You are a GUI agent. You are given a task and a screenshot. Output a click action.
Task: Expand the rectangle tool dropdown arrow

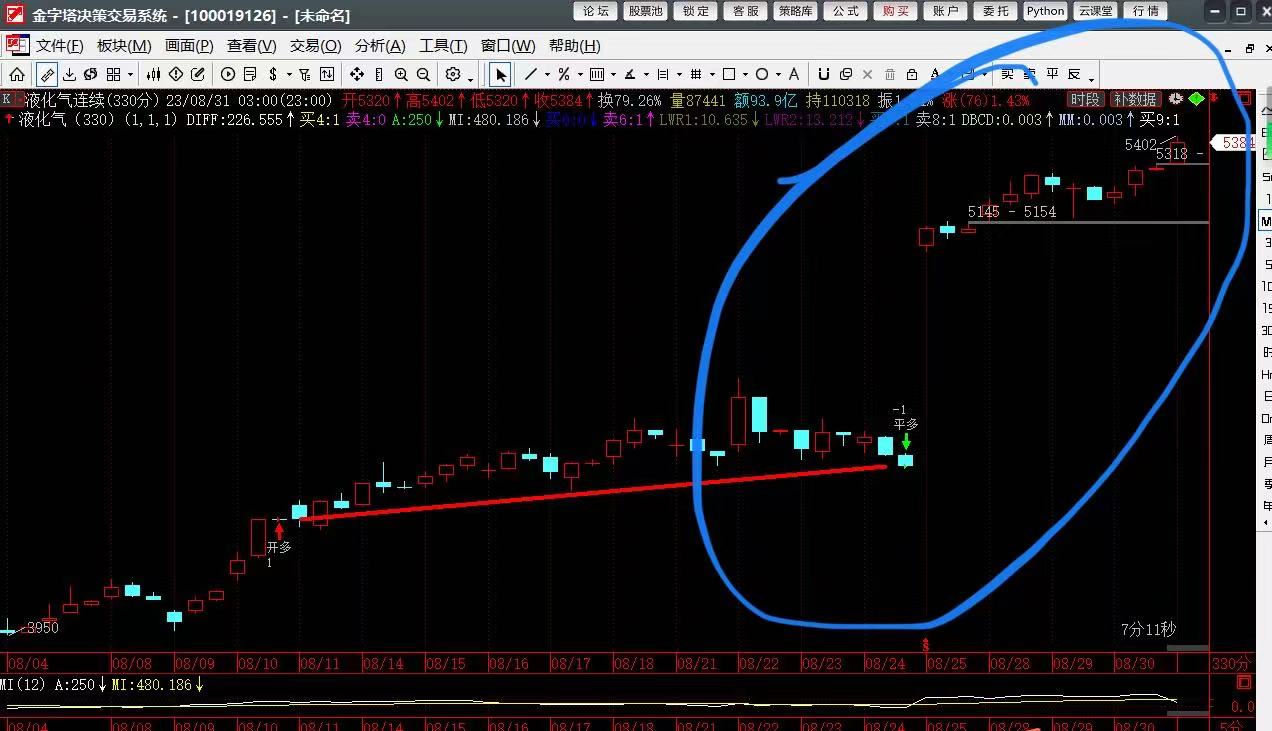[745, 75]
